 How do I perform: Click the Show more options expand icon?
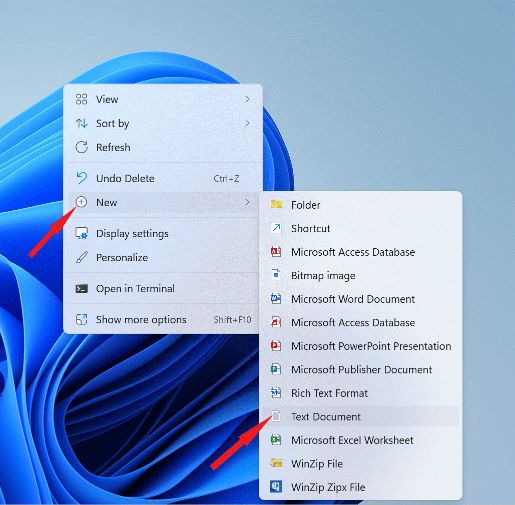81,319
